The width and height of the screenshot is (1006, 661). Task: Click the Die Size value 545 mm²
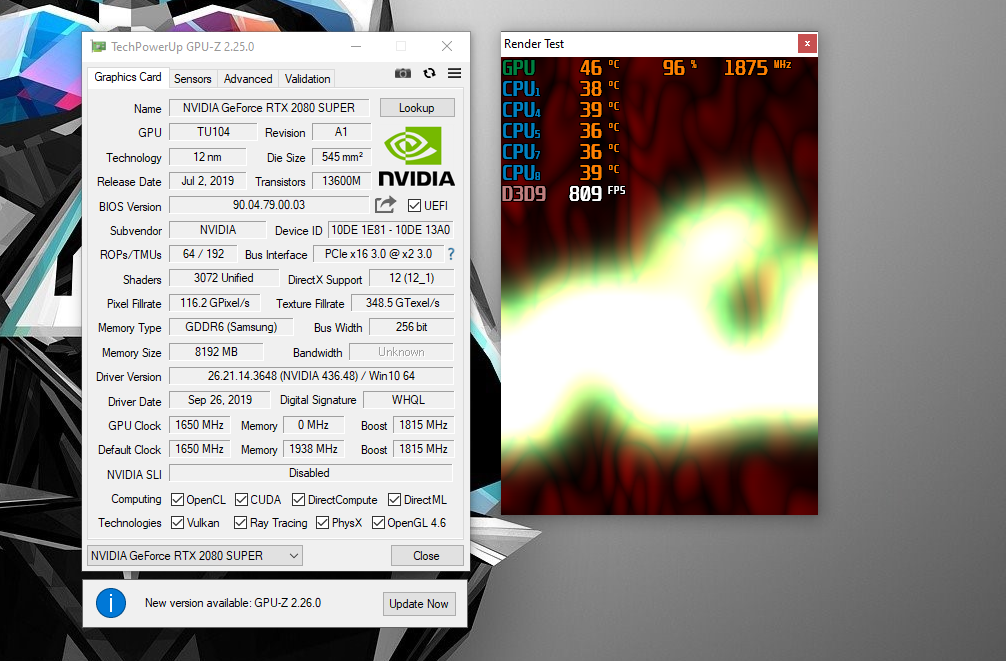(x=341, y=157)
